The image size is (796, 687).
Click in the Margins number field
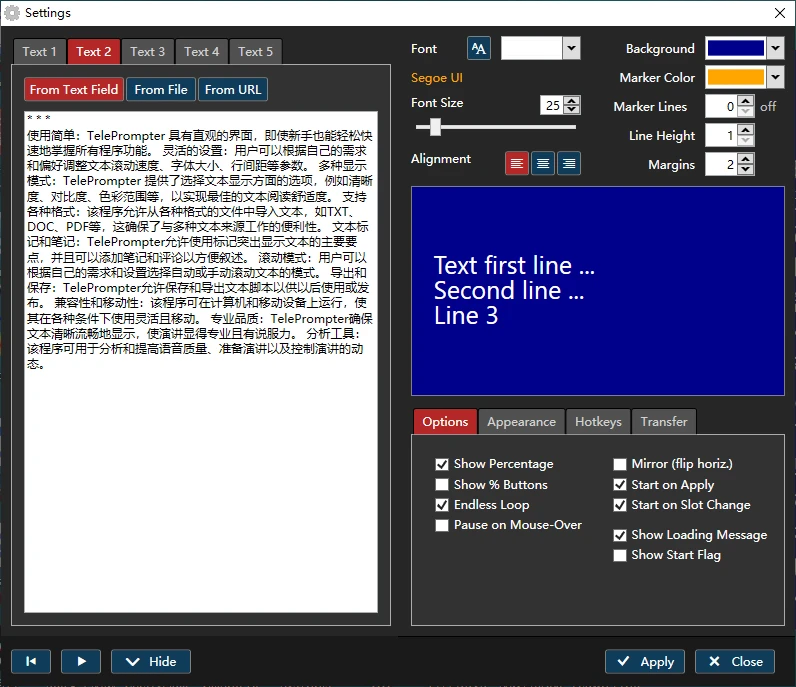pyautogui.click(x=721, y=164)
